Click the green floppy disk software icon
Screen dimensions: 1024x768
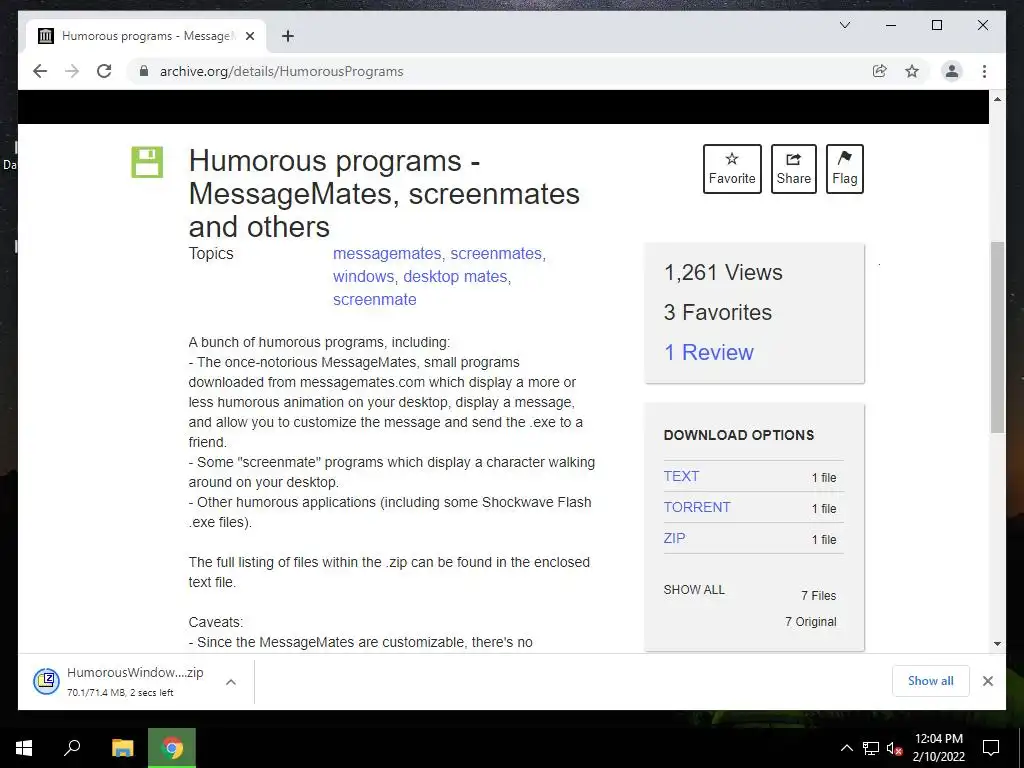(147, 162)
